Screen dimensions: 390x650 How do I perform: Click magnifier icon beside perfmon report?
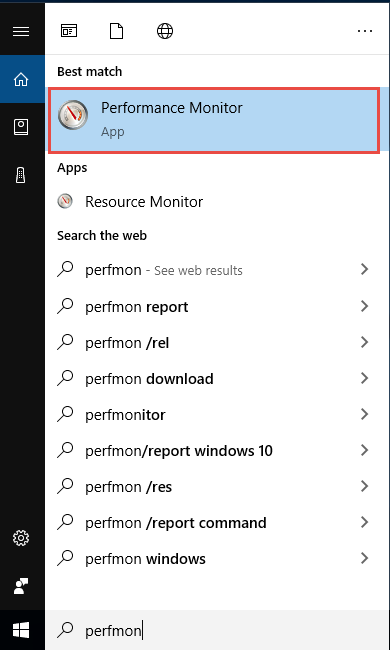pyautogui.click(x=65, y=306)
